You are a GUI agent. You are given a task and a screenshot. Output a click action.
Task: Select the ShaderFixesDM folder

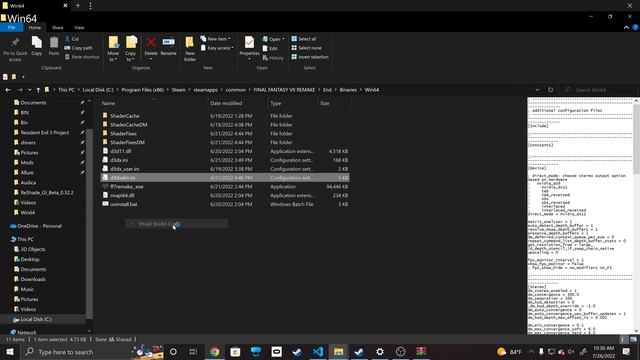(127, 142)
